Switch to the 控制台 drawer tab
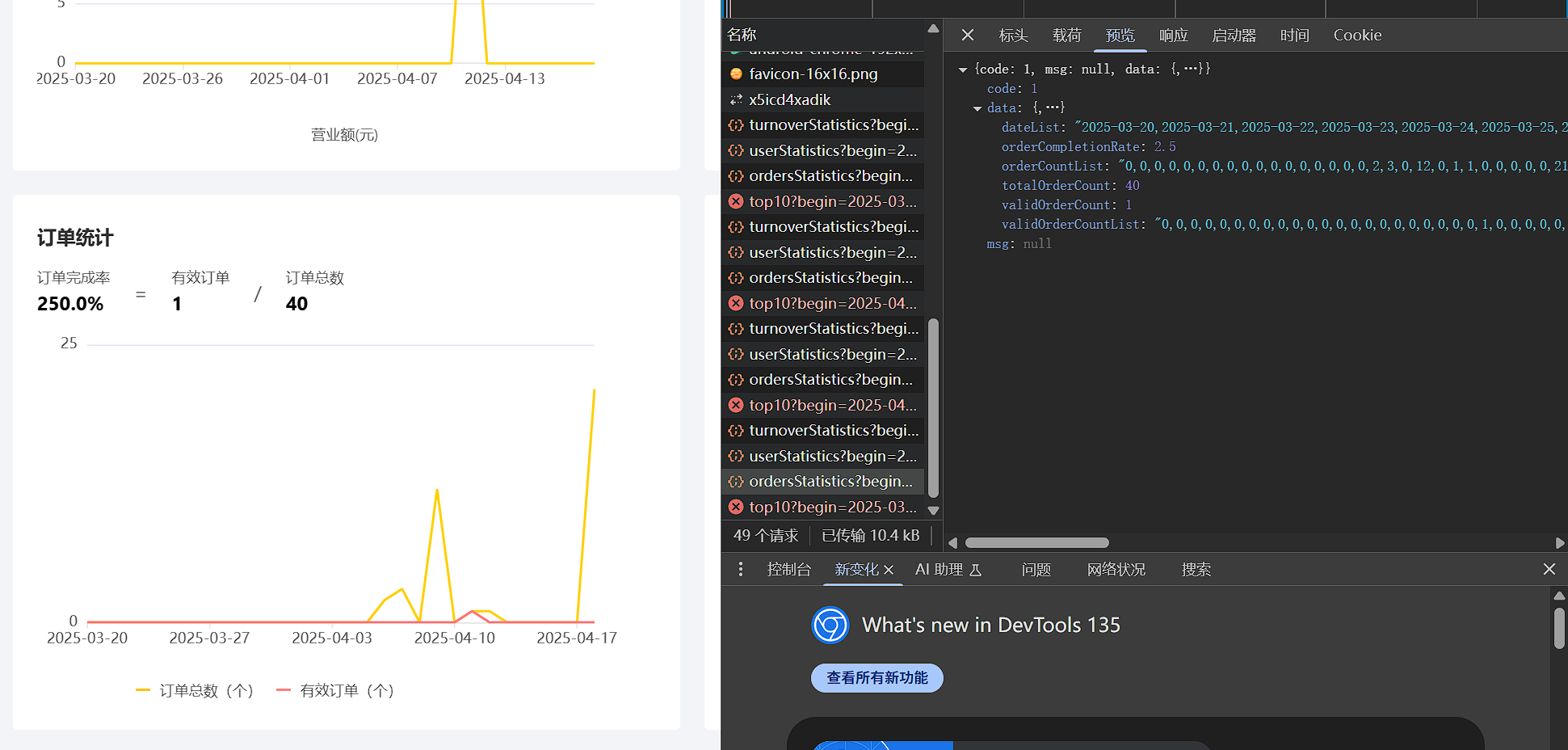Viewport: 1568px width, 750px height. (x=788, y=569)
